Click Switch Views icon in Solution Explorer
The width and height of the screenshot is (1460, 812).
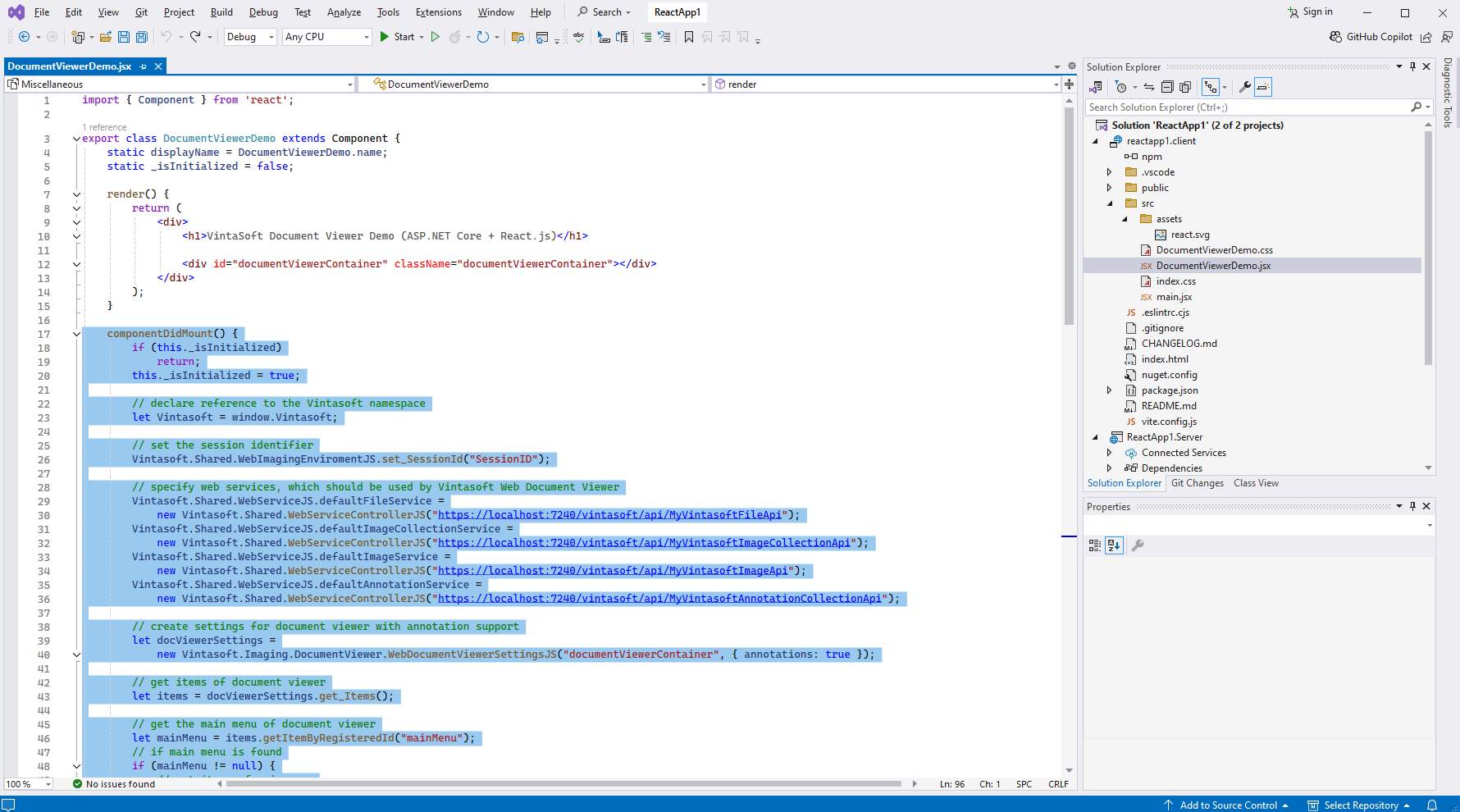[1096, 87]
